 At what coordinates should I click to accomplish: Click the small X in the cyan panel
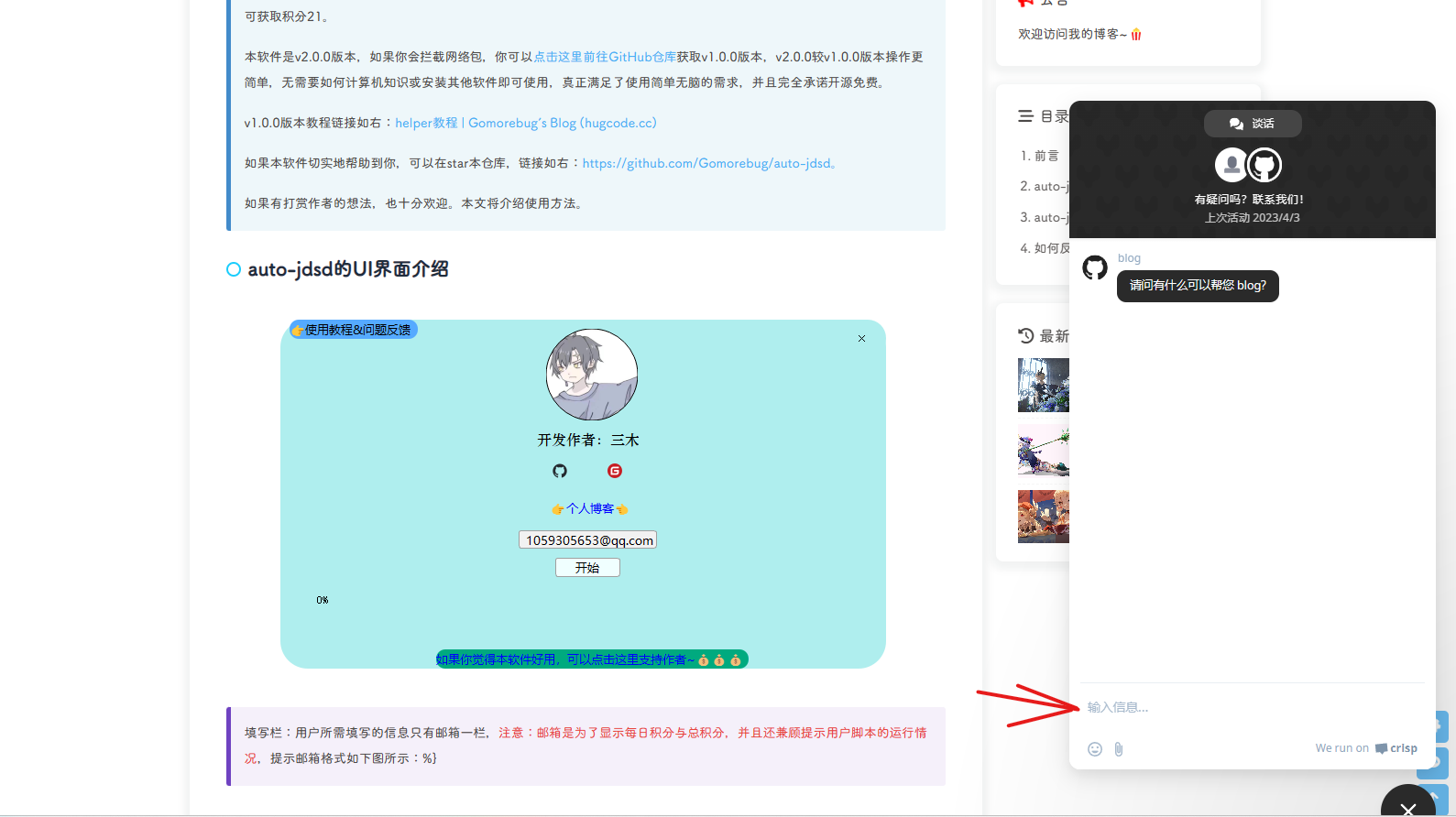pyautogui.click(x=861, y=339)
